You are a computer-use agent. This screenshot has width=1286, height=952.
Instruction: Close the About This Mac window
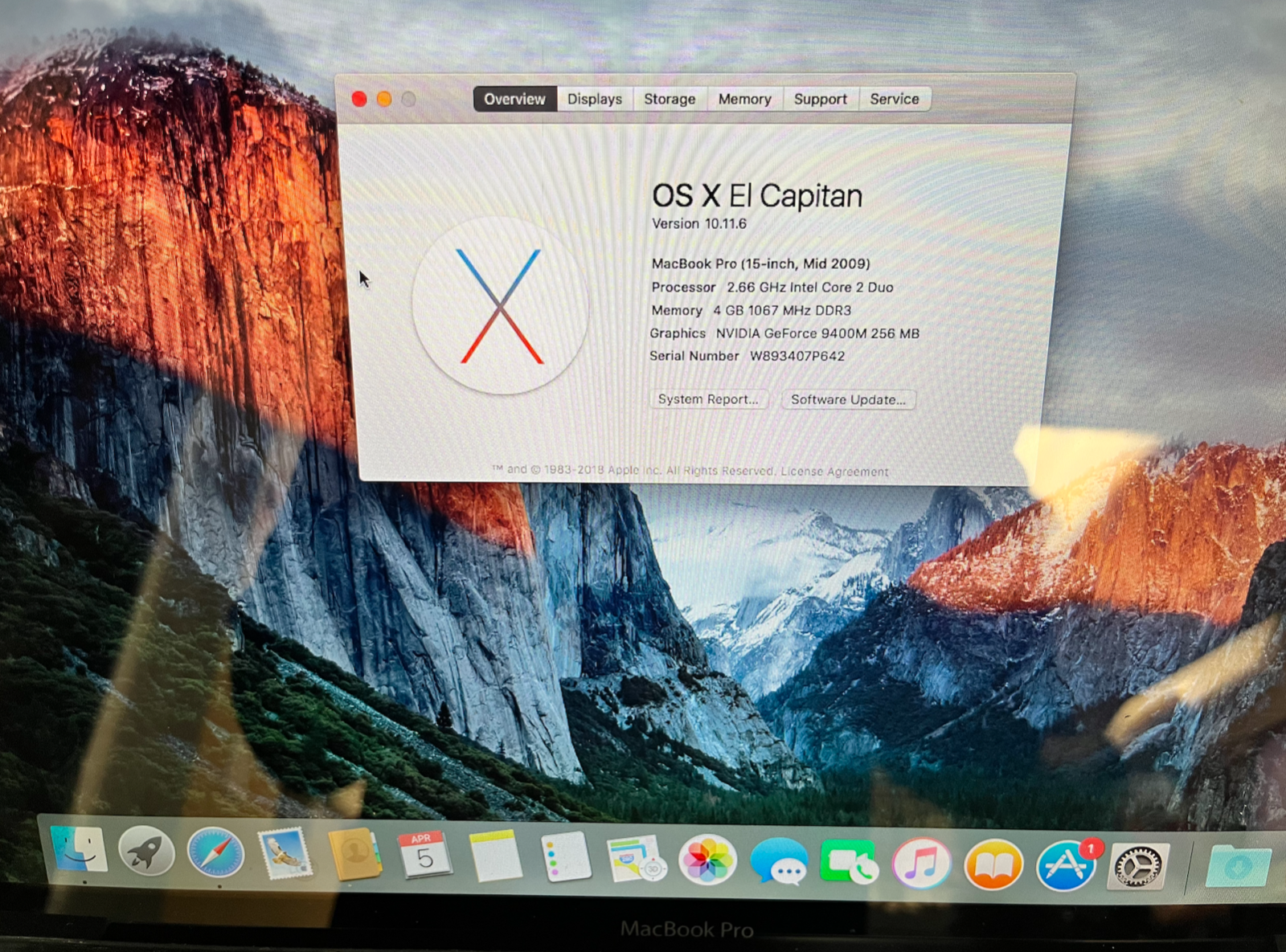click(x=359, y=99)
